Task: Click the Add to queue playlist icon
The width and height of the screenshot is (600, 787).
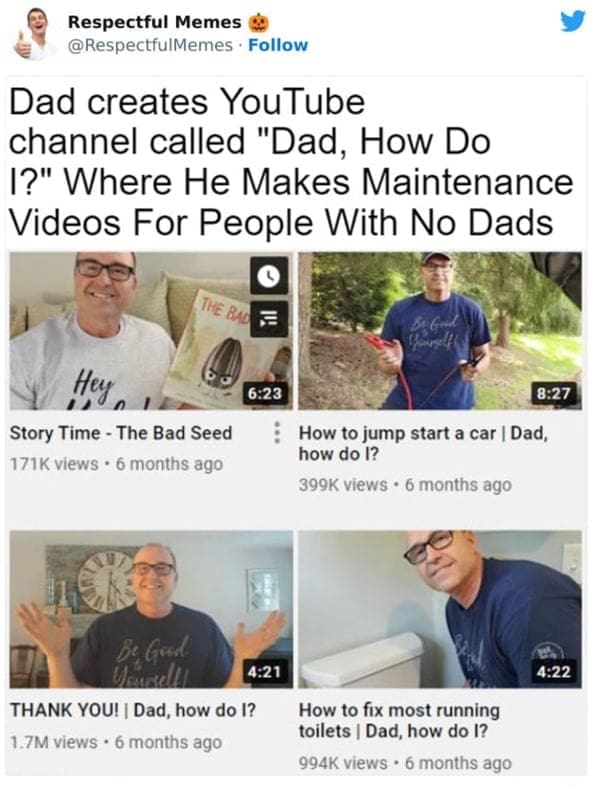Action: click(269, 319)
